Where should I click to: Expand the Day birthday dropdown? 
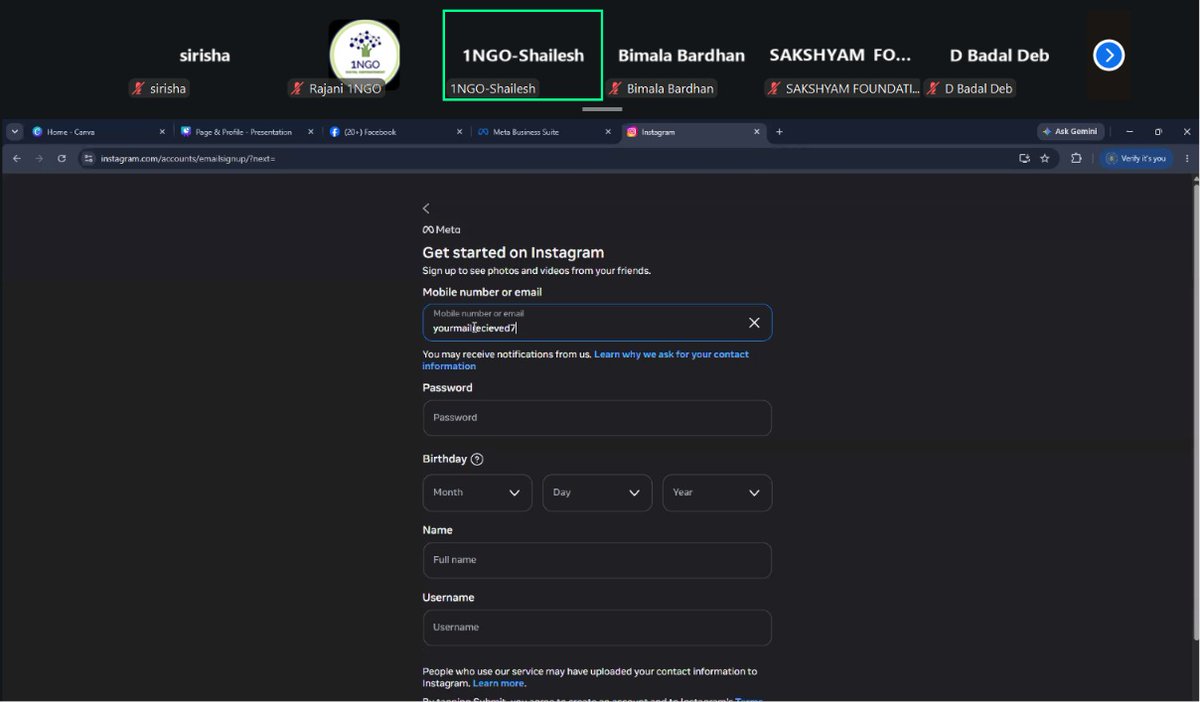[597, 493]
